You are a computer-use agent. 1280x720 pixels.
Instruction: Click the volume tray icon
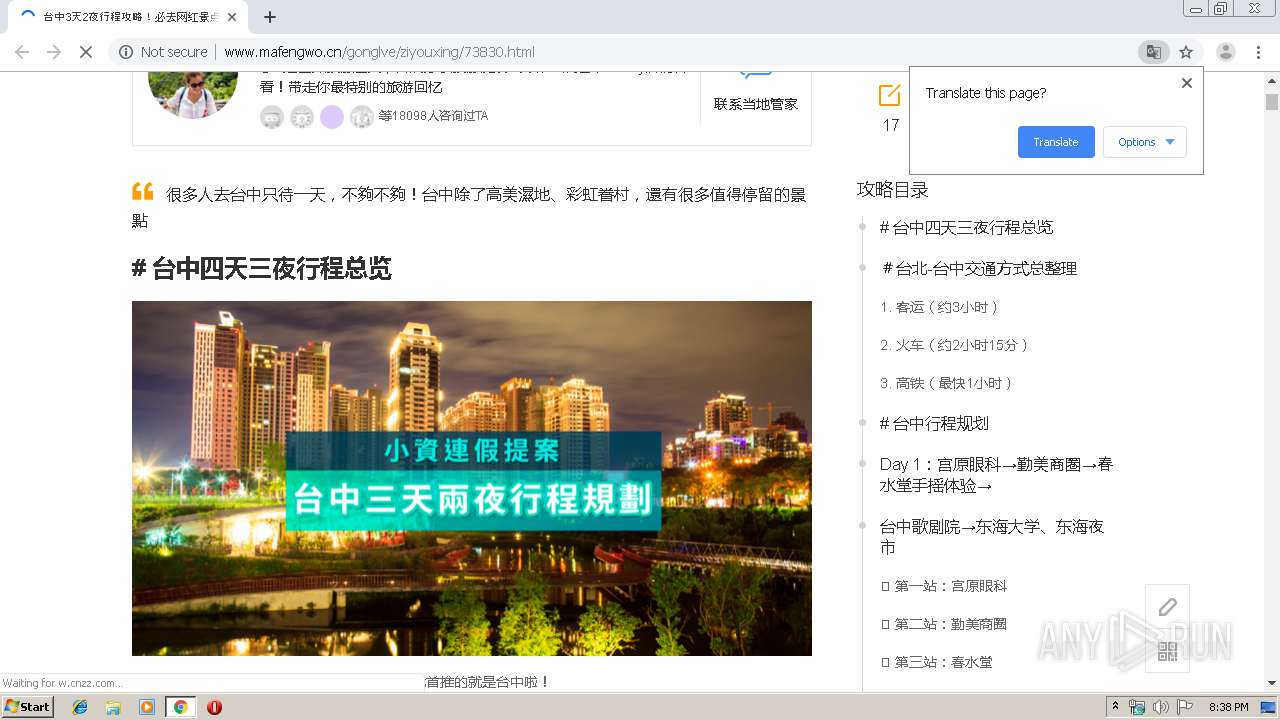pos(1160,707)
